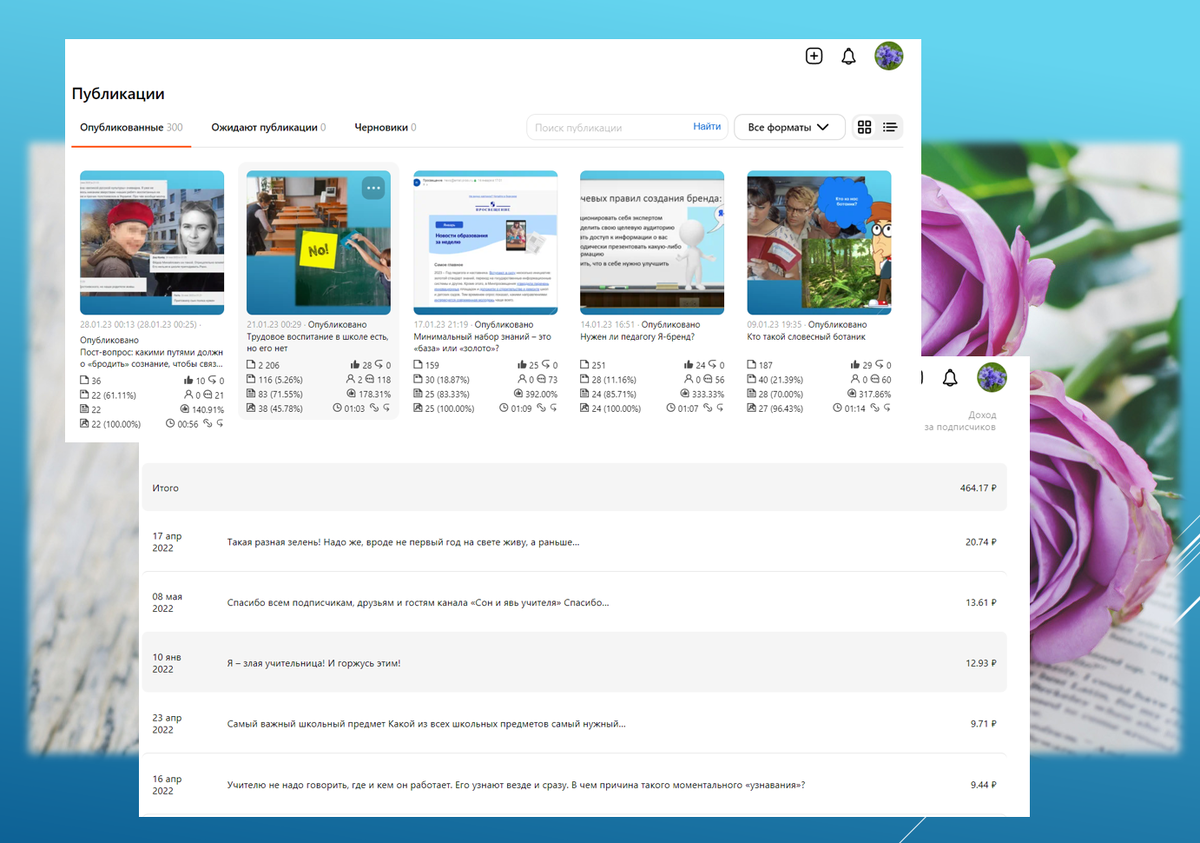The width and height of the screenshot is (1200, 843).
Task: Open title Пост-вопрос: какими путями
Action: (151, 360)
